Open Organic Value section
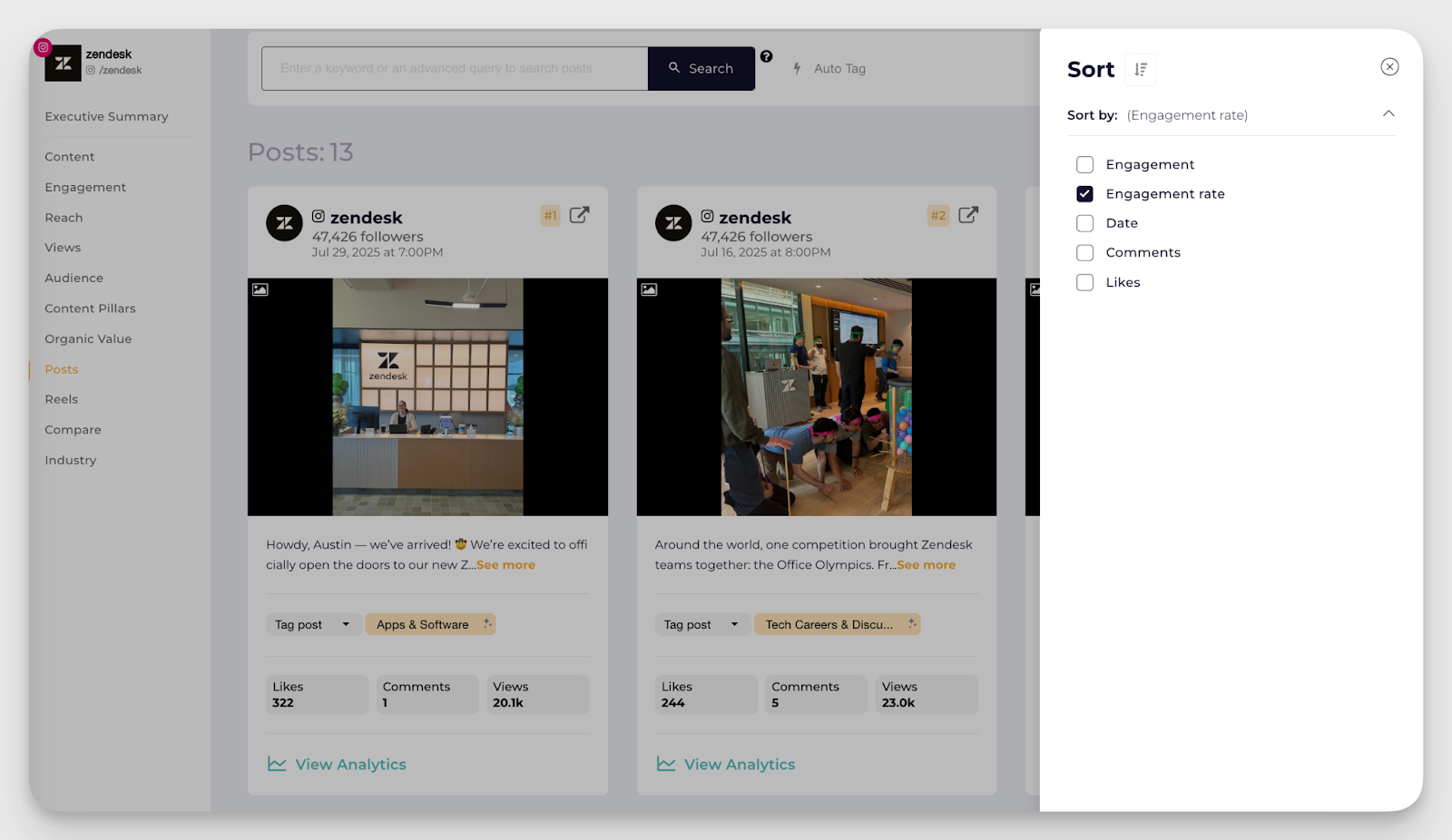The height and width of the screenshot is (840, 1452). click(88, 338)
